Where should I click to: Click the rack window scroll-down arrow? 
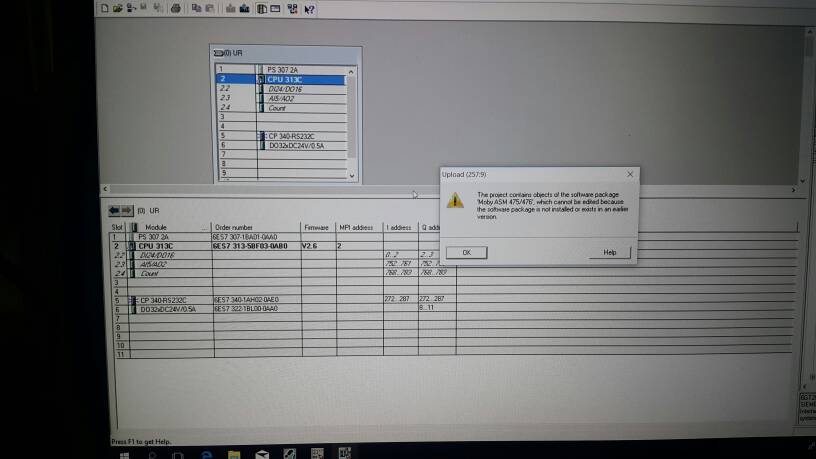352,175
